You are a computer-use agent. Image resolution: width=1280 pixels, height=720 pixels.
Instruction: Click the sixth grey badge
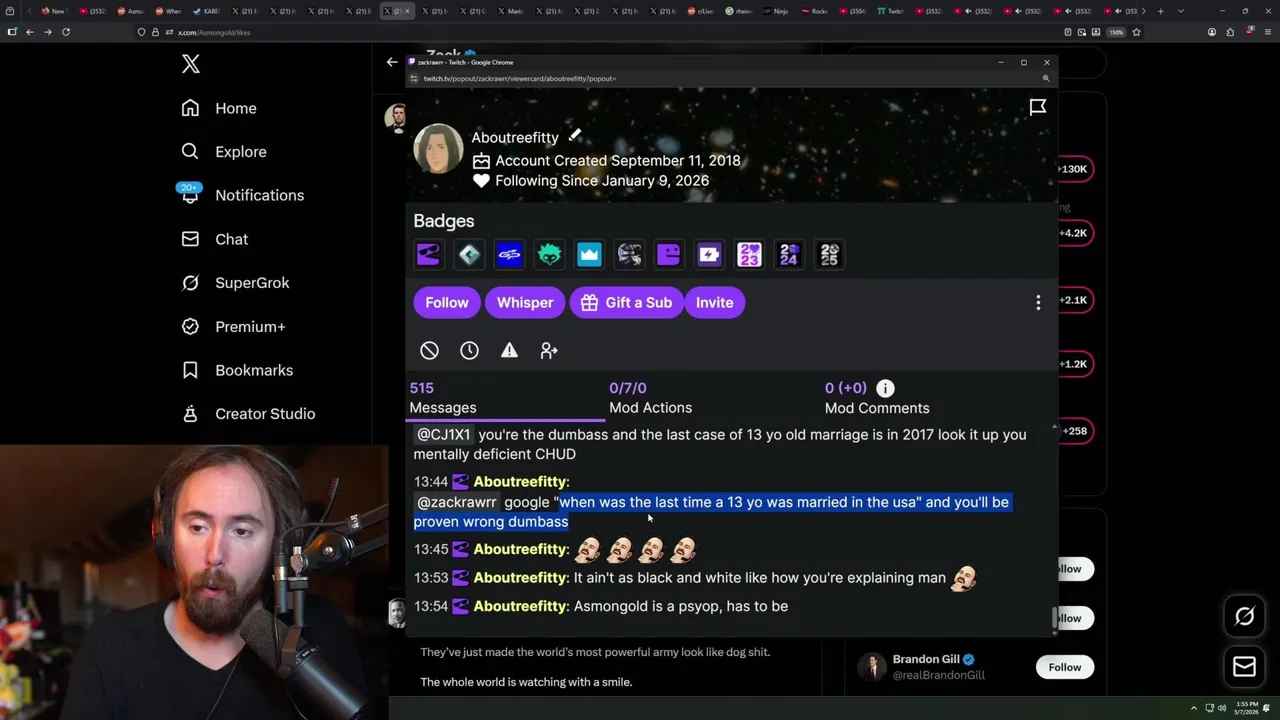[629, 255]
